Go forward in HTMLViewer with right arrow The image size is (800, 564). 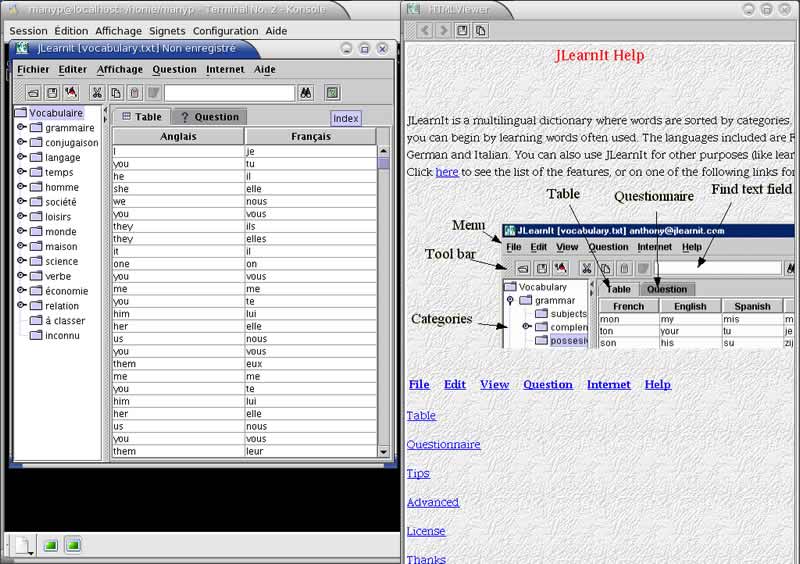point(443,31)
